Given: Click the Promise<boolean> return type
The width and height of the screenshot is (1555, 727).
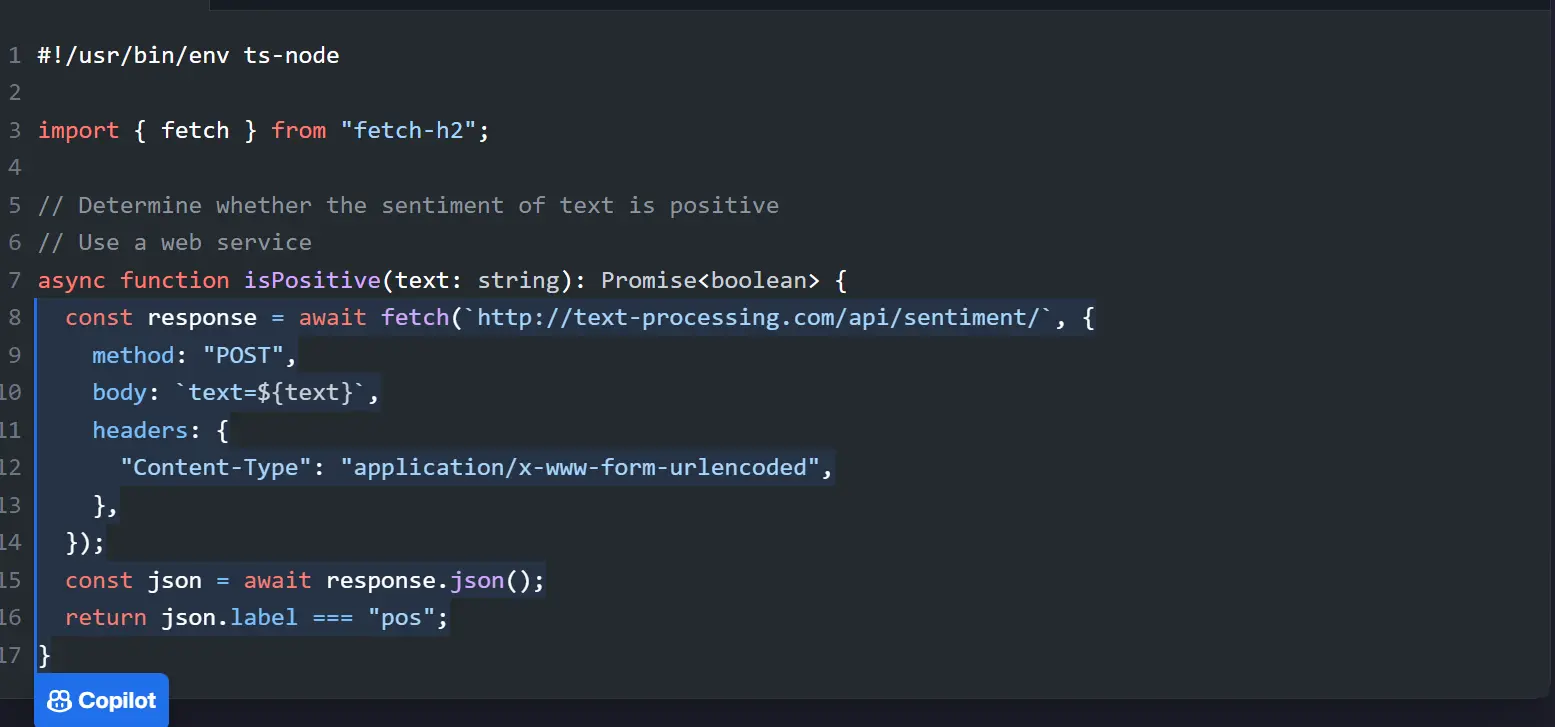Looking at the screenshot, I should (x=710, y=280).
